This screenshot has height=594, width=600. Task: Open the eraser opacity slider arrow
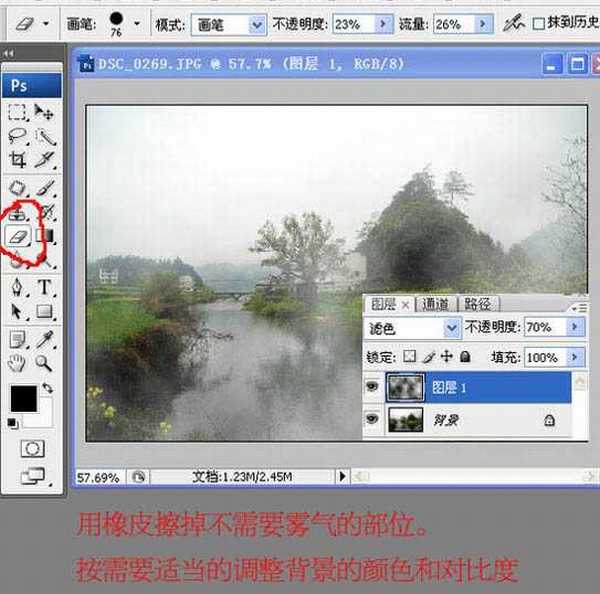(383, 24)
